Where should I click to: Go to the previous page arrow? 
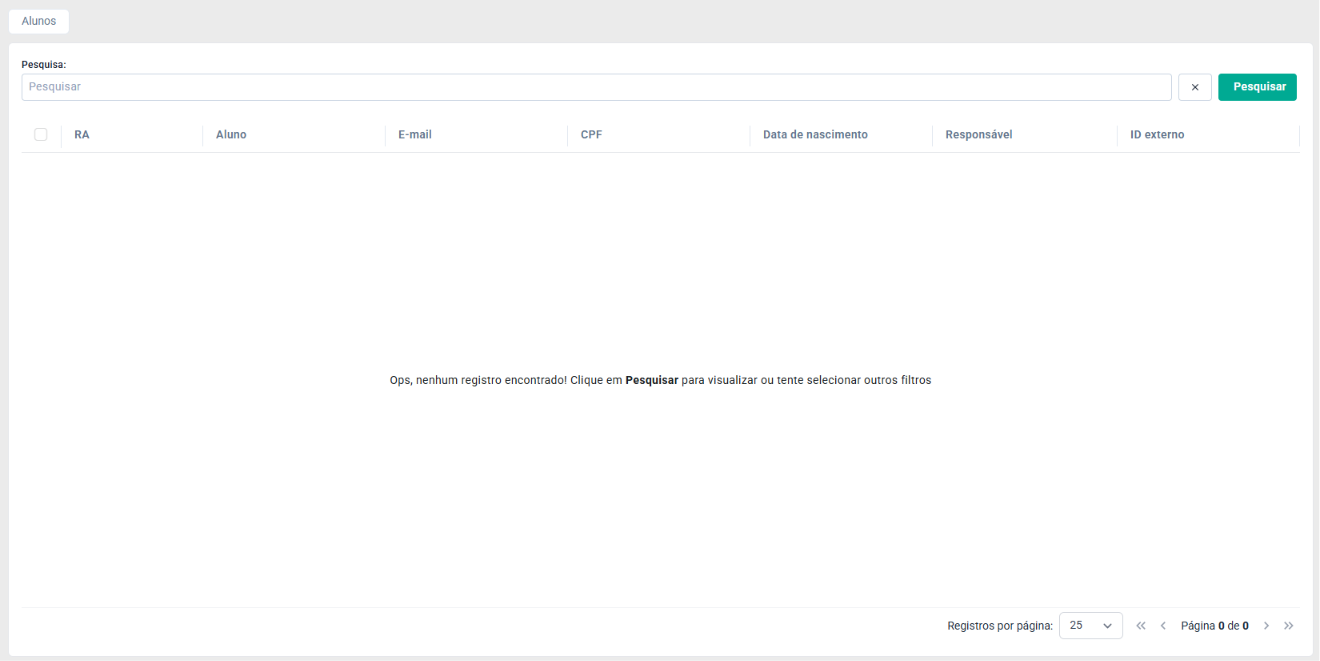point(1163,626)
